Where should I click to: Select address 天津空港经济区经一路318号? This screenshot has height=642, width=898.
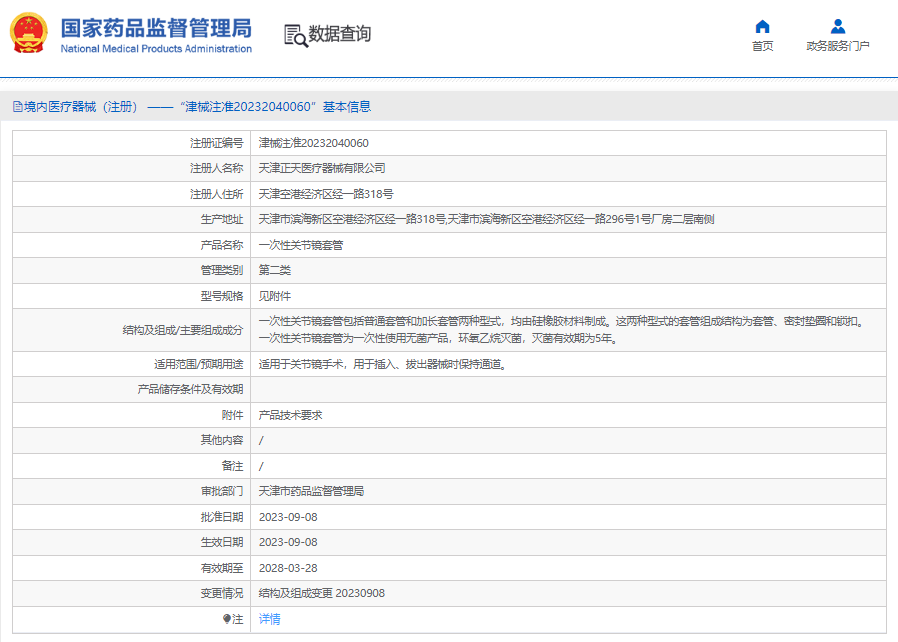326,194
